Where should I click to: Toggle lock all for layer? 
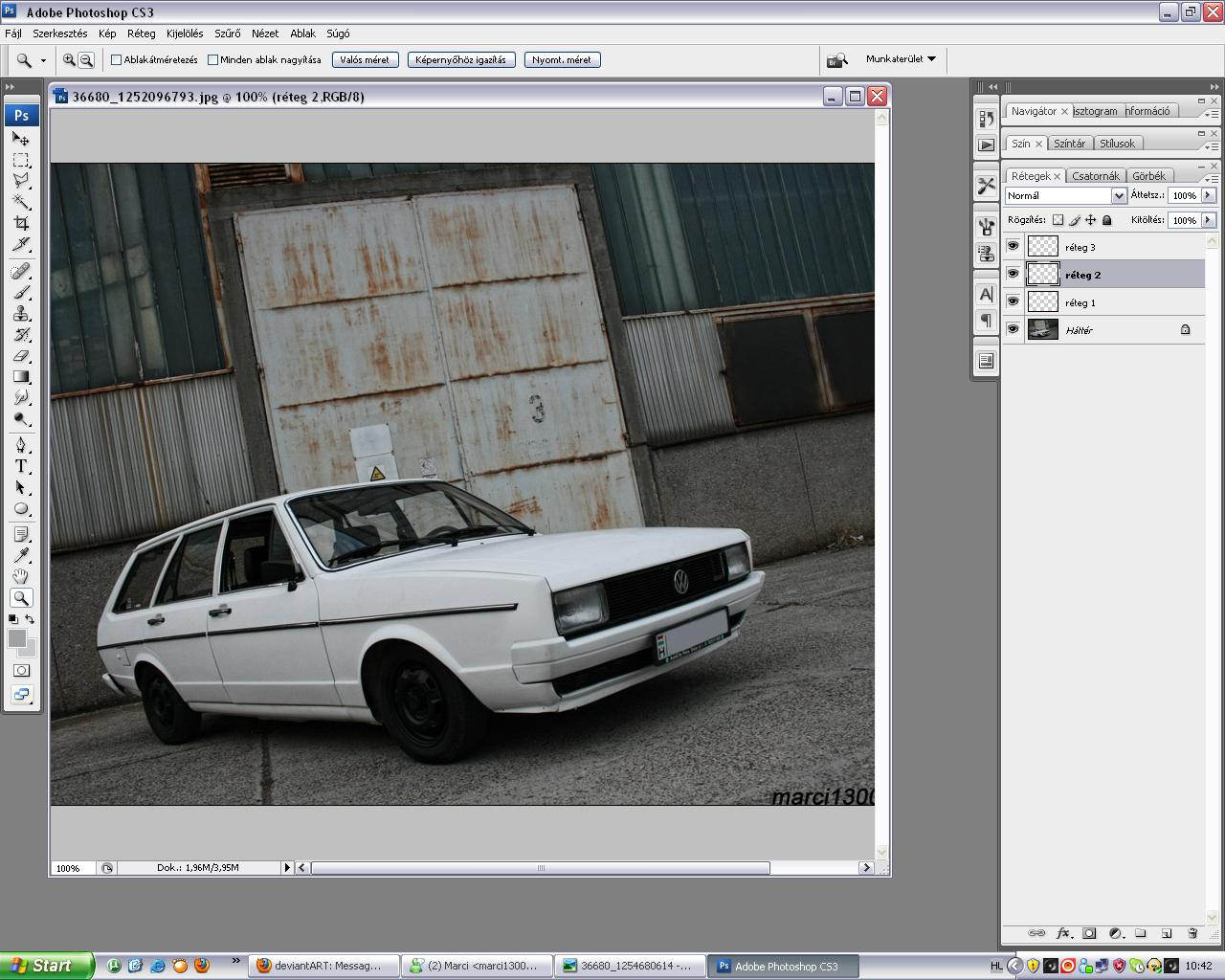pos(1107,220)
